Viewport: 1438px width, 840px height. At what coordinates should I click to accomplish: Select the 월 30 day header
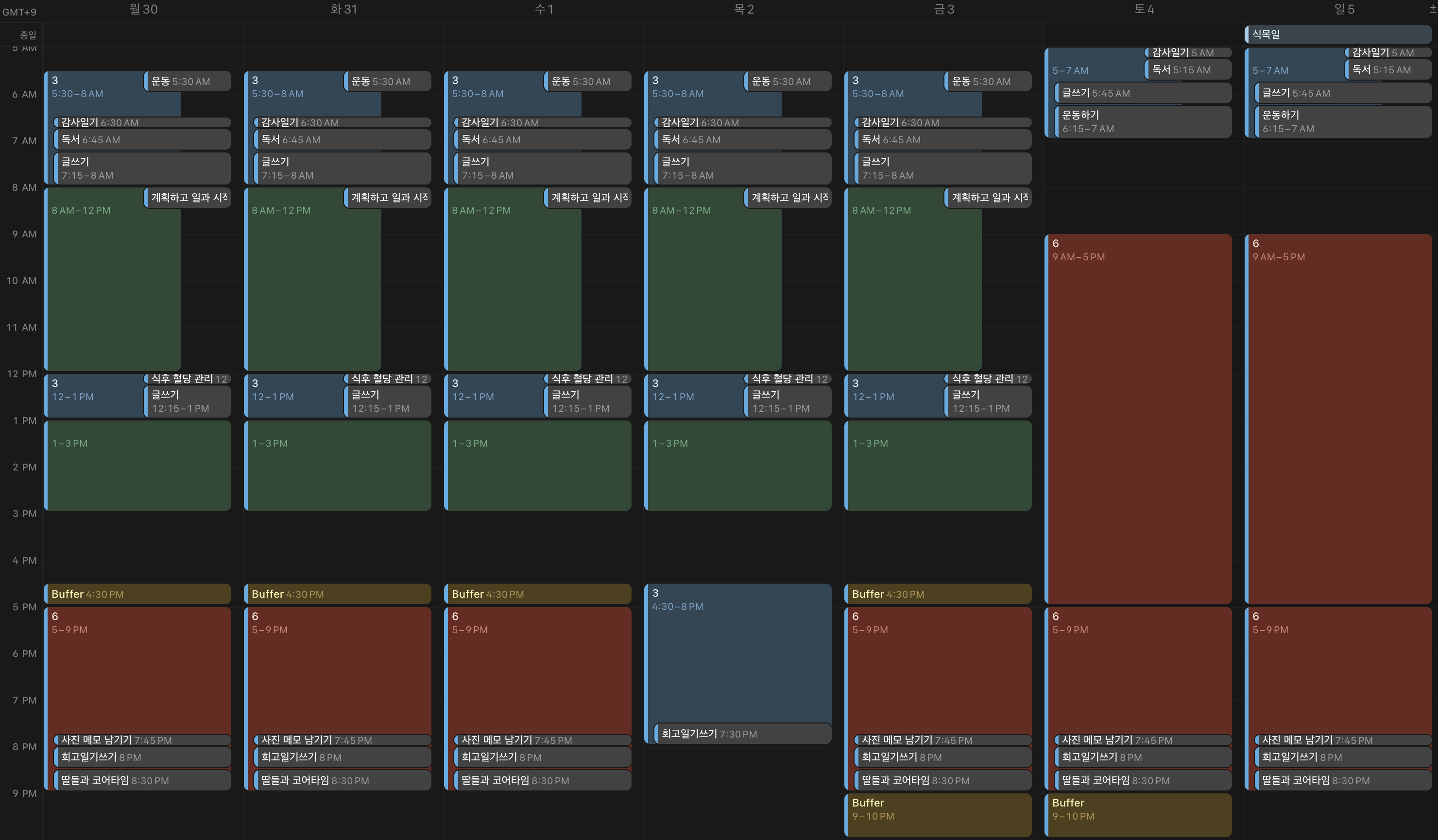tap(143, 9)
